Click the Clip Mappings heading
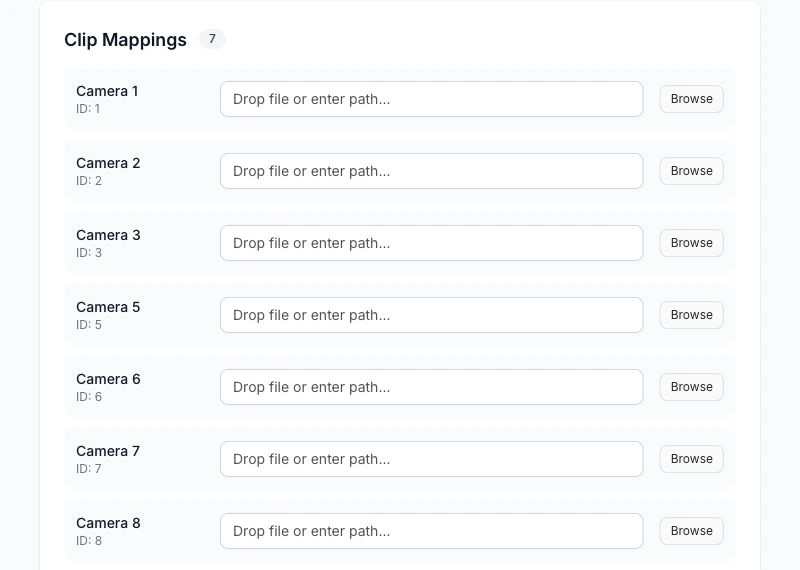800x570 pixels. tap(125, 40)
